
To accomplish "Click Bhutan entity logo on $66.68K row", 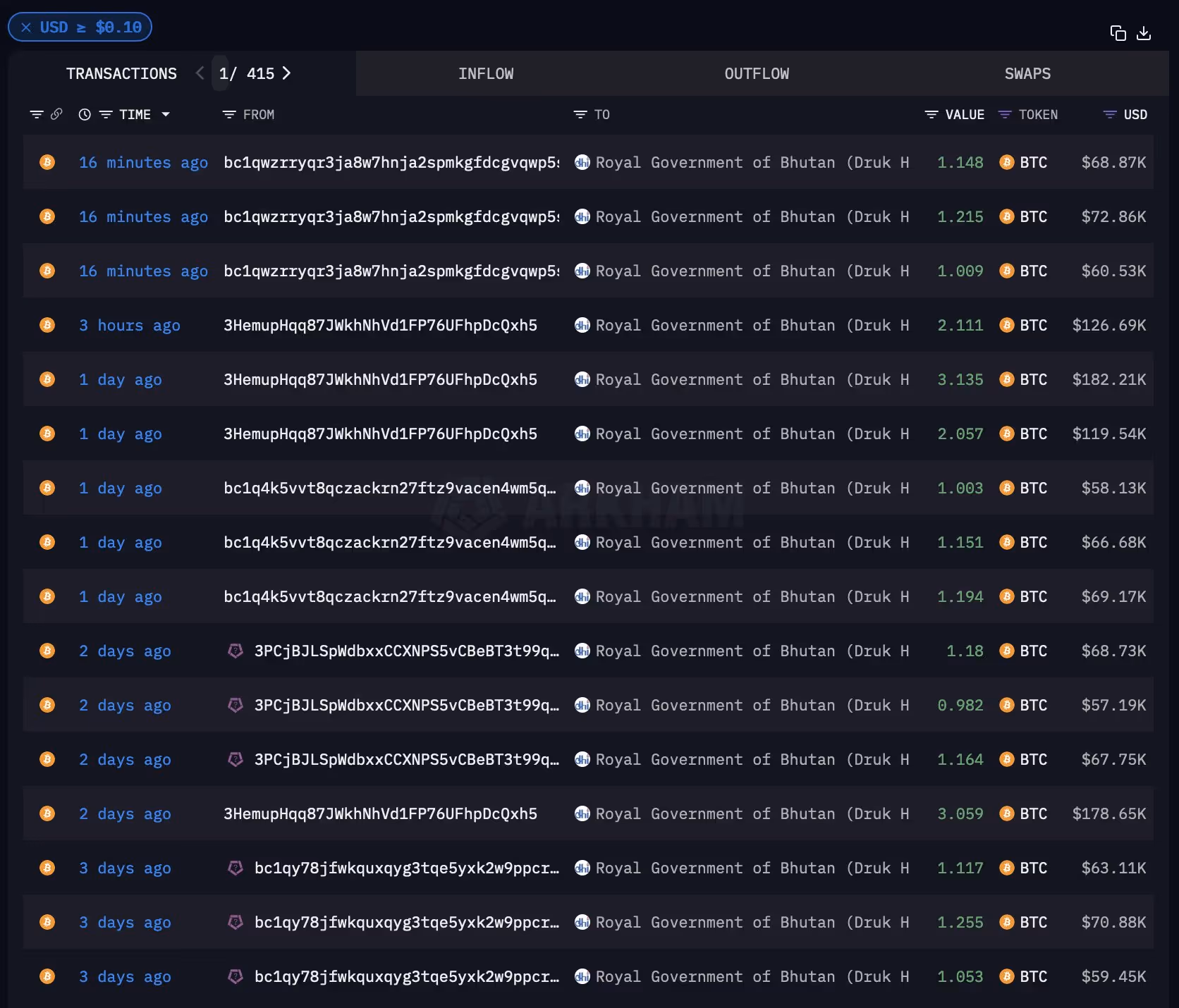I will (x=582, y=542).
